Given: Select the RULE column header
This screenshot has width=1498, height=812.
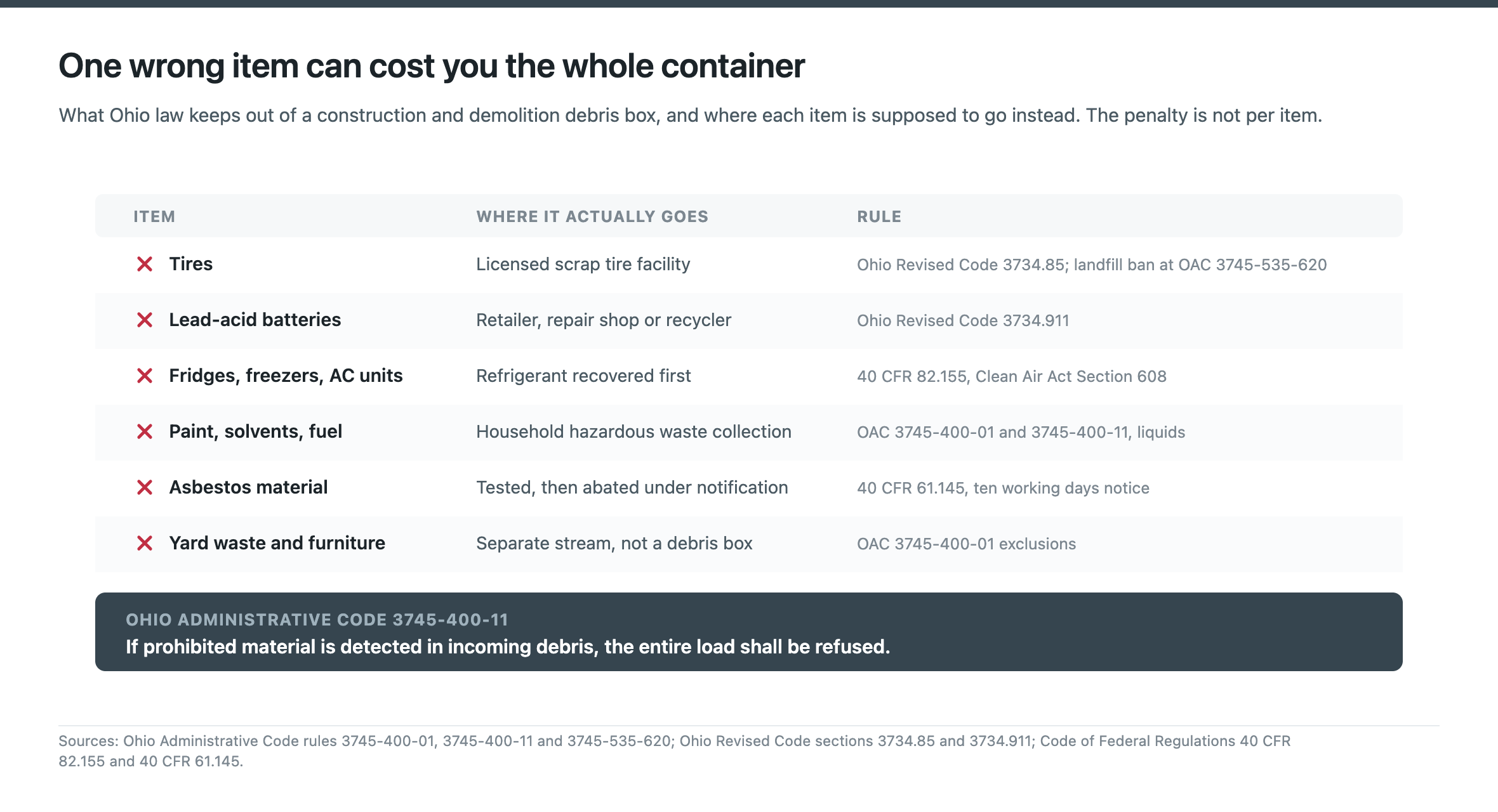Looking at the screenshot, I should [879, 216].
